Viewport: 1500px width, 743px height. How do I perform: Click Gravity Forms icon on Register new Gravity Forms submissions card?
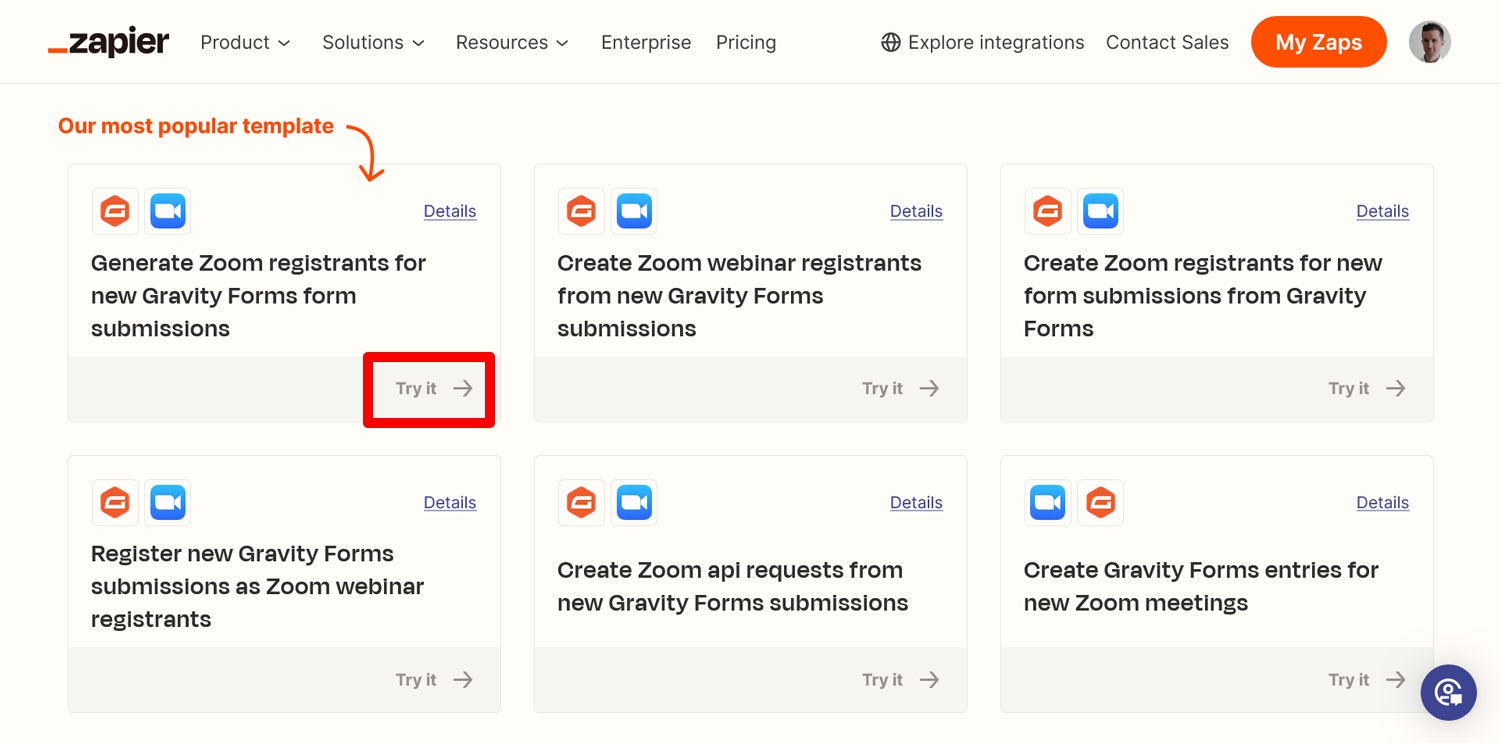pos(115,502)
